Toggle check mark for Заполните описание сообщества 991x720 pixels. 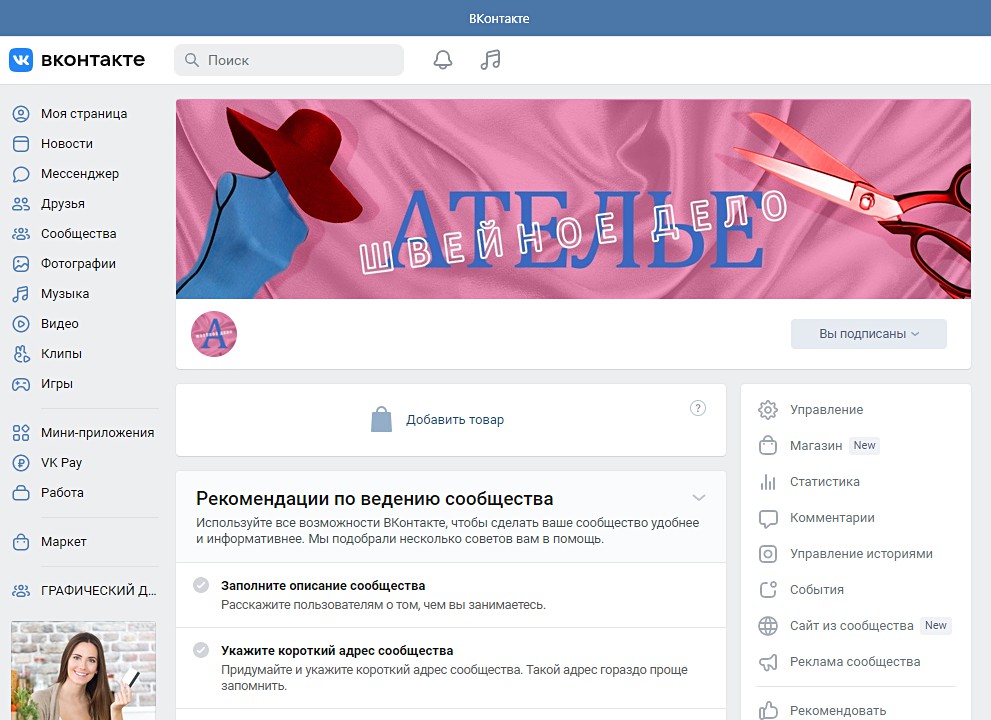[x=201, y=585]
